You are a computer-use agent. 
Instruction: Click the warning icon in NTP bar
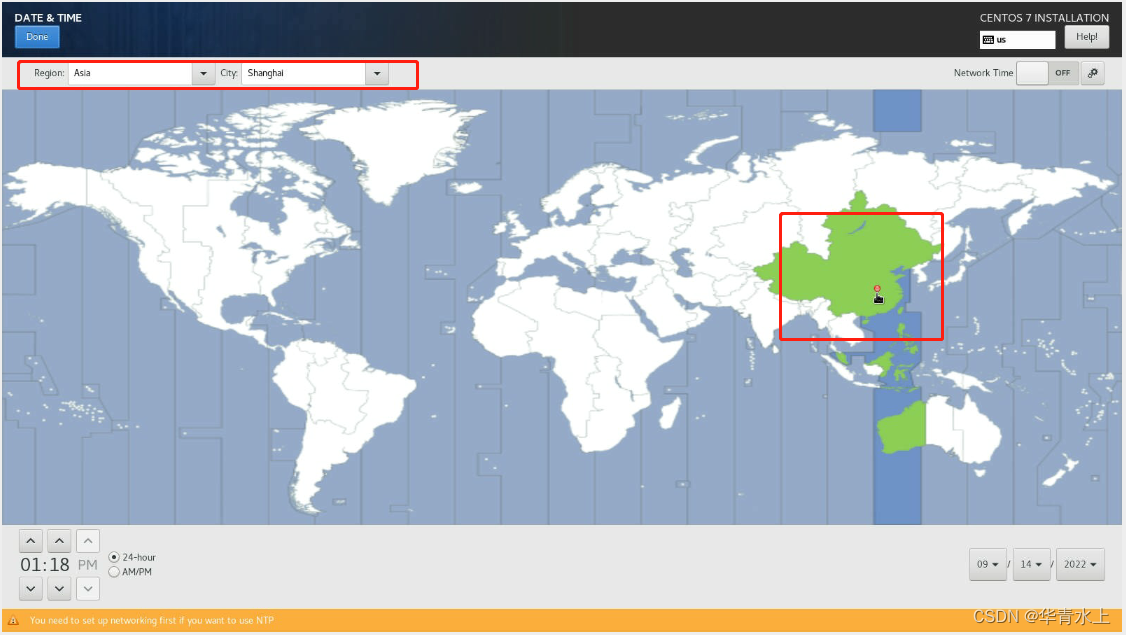click(x=13, y=621)
